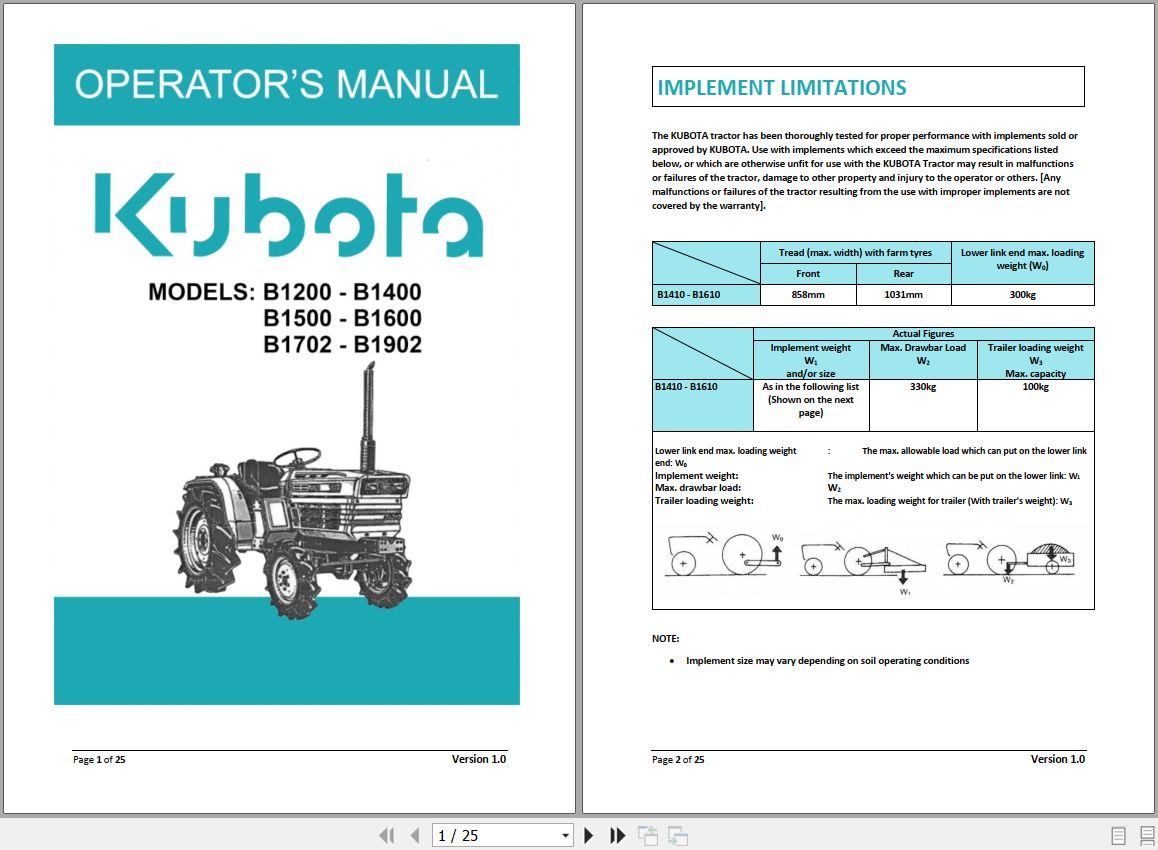Screen dimensions: 1158x850
Task: Click the KUBOTA tractor warranty paragraph
Action: [x=864, y=171]
